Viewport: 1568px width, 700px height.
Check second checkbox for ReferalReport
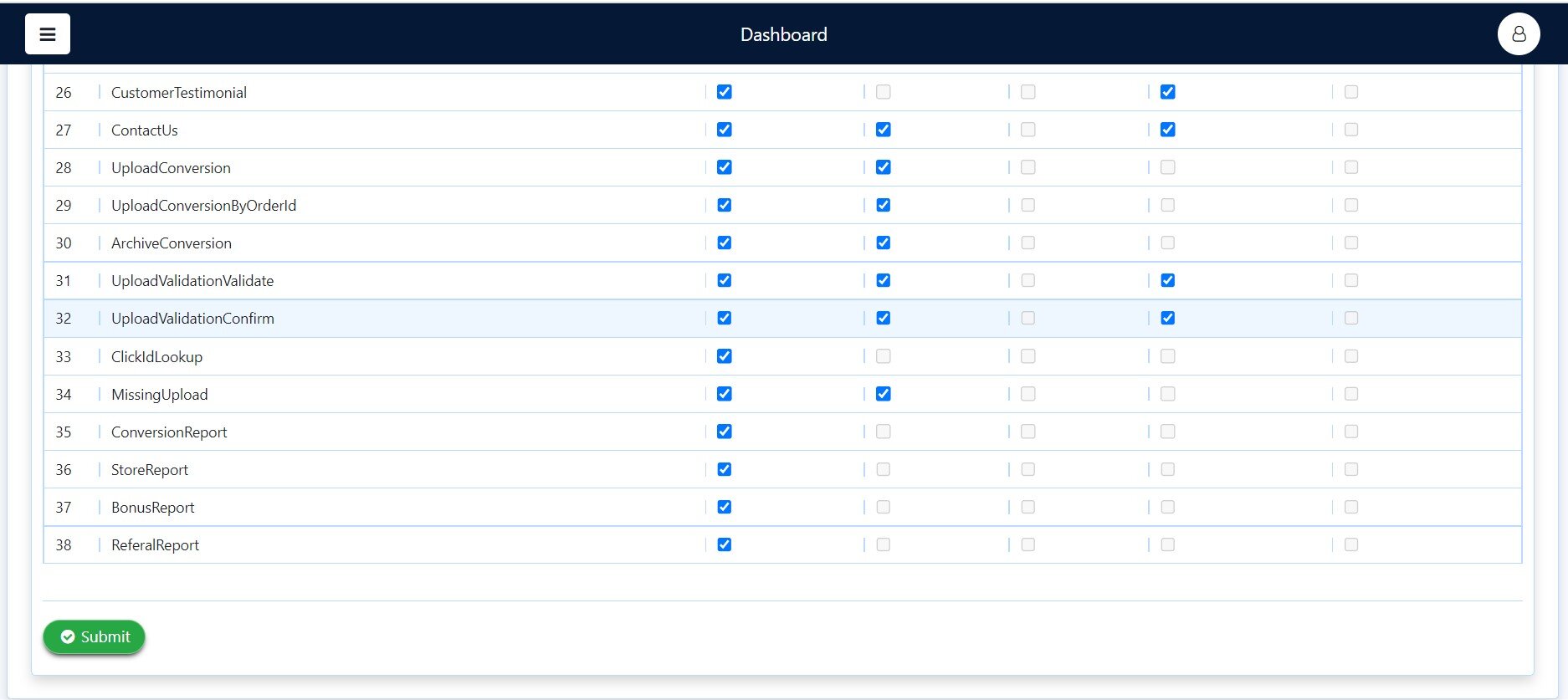[884, 544]
